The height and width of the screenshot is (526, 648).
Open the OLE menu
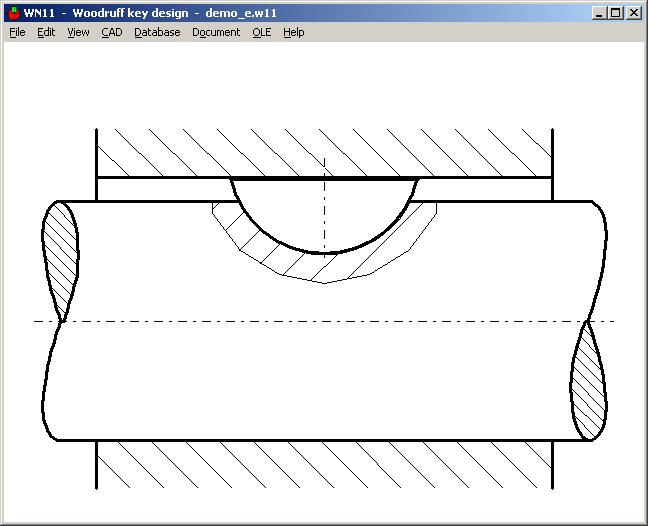[261, 32]
